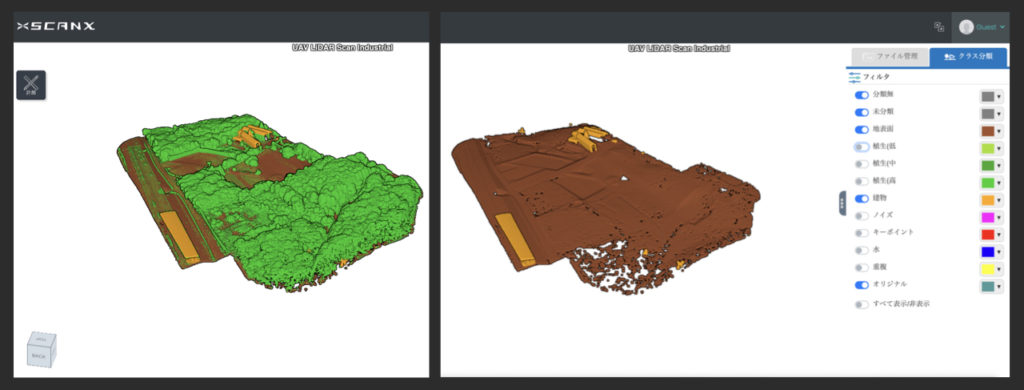Open color dropdown arrow for 地表面
Screen dimensions: 1024x390
click(x=999, y=131)
